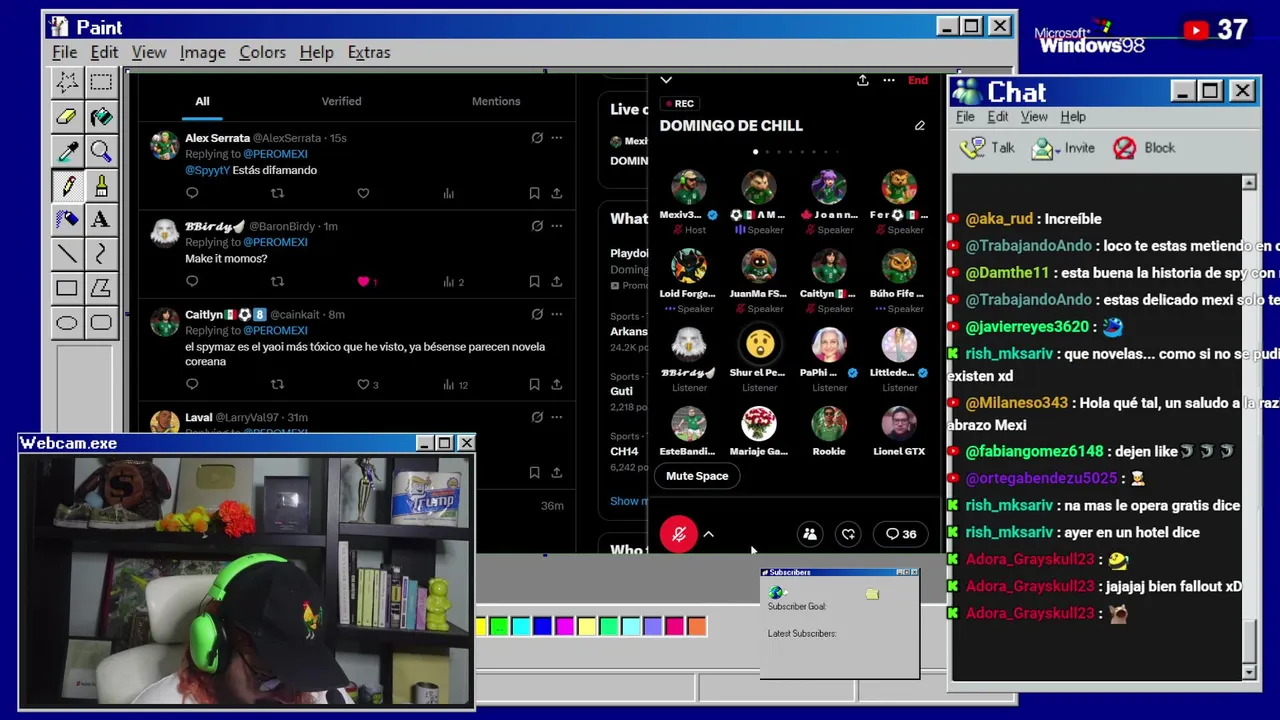Viewport: 1280px width, 720px height.
Task: Bookmark Alex Serrata's tweet
Action: 534,193
